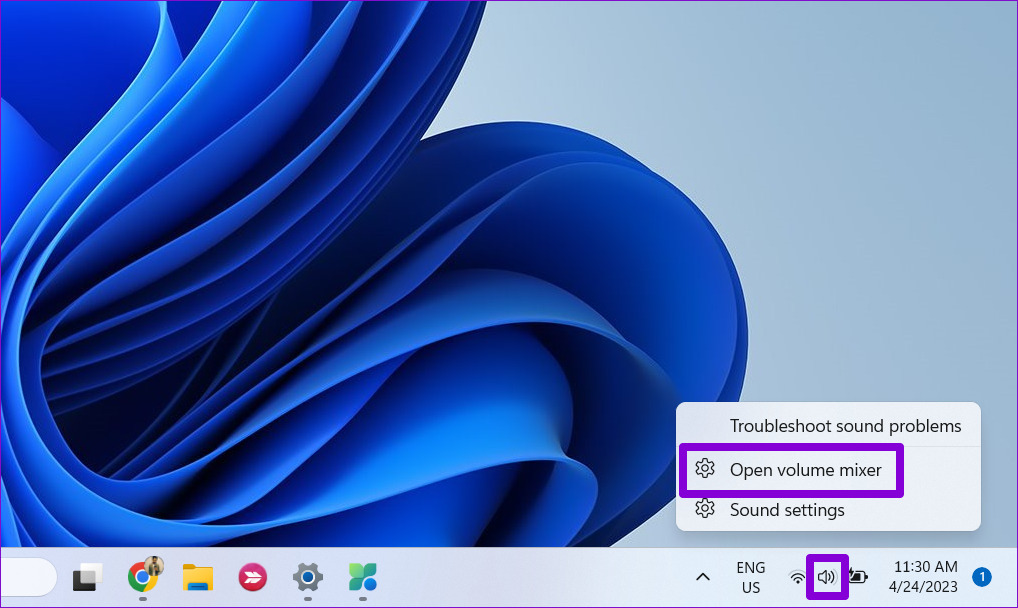The image size is (1018, 608).
Task: Open File Explorer from the taskbar
Action: (x=197, y=577)
